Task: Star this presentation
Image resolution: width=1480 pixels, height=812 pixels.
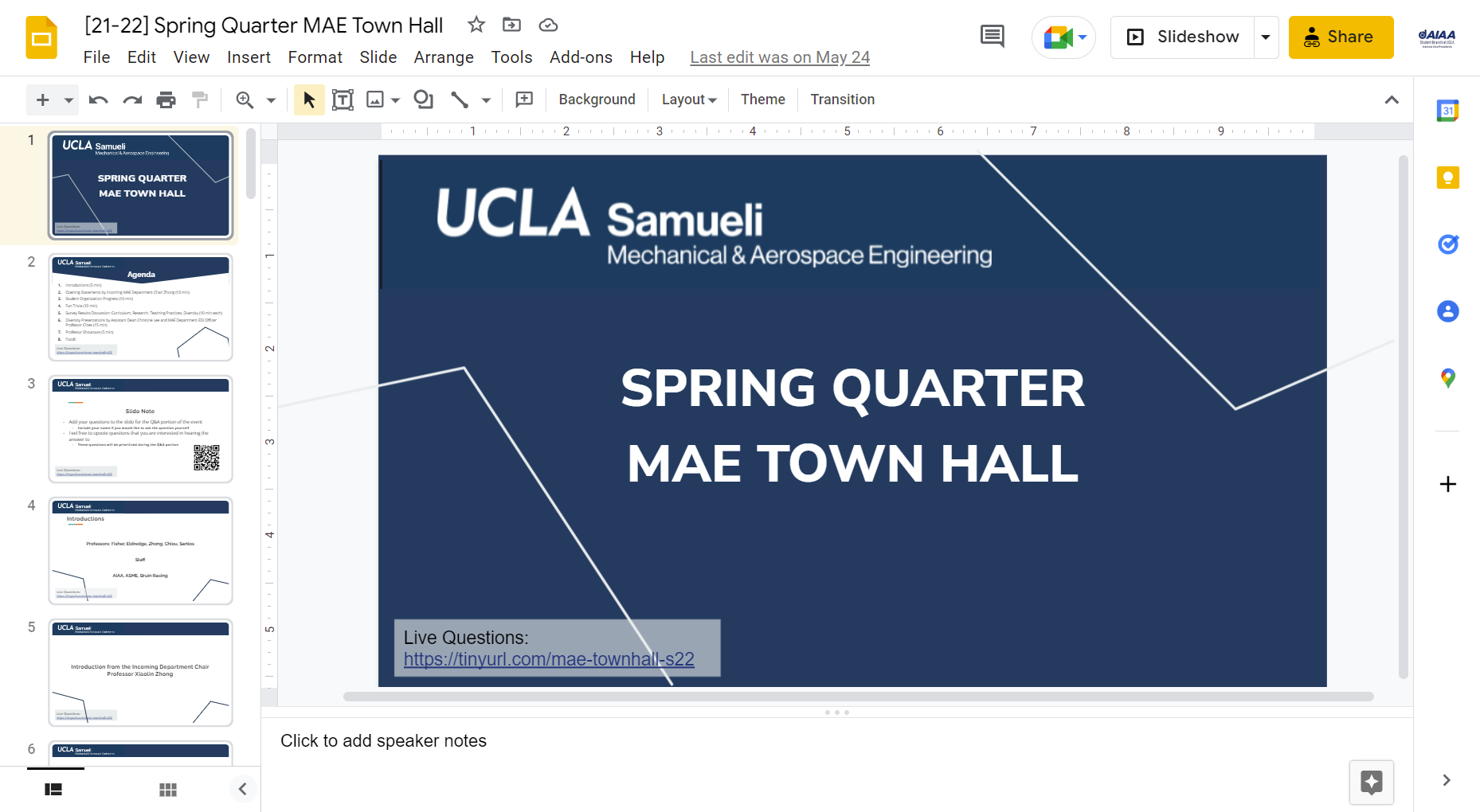Action: (x=476, y=25)
